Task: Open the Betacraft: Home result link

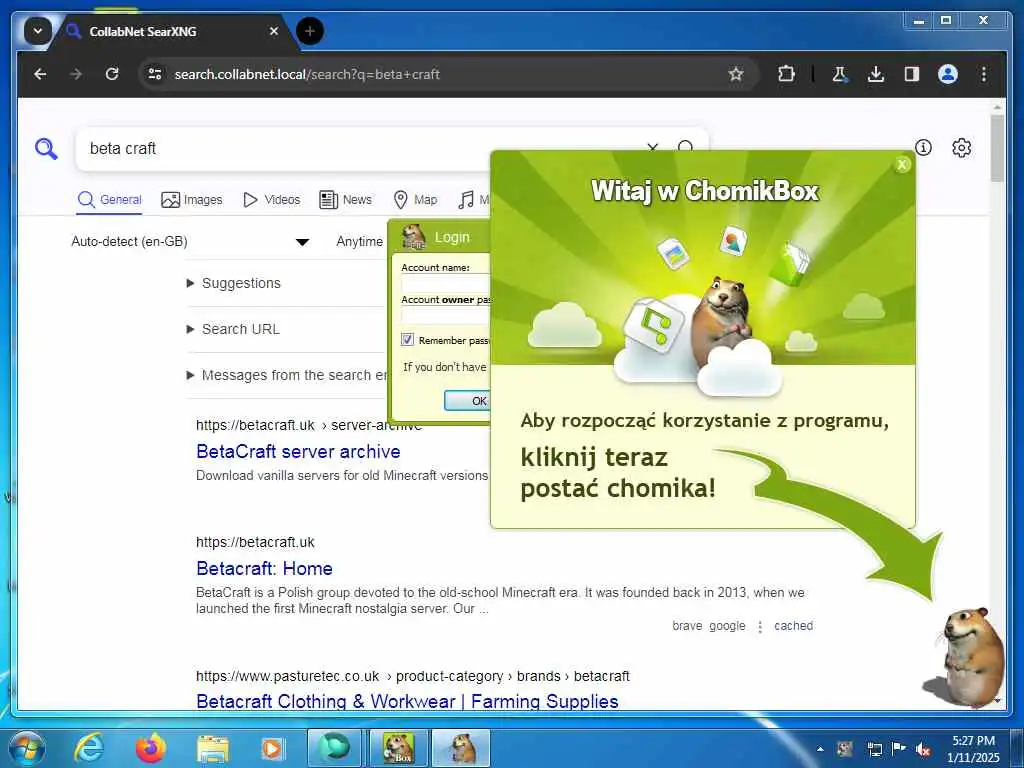Action: 264,568
